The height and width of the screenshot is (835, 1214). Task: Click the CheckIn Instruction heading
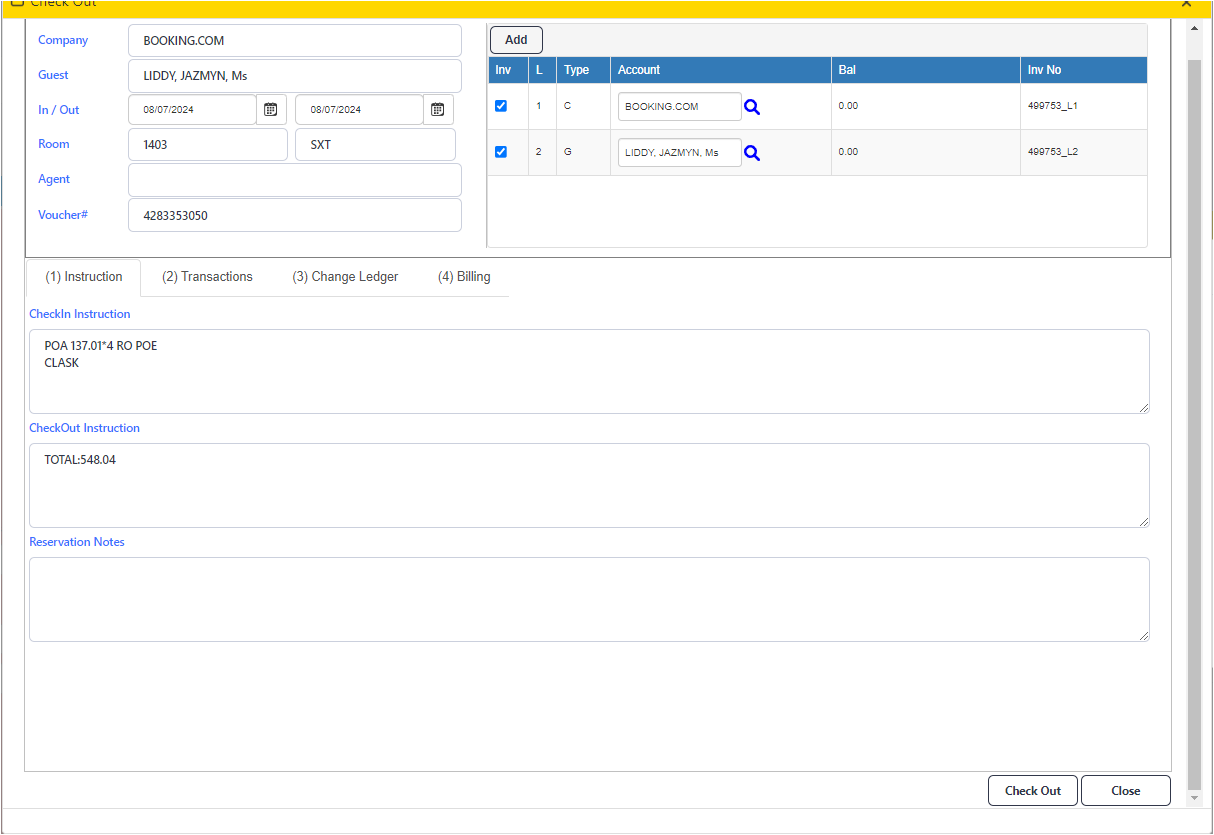80,314
